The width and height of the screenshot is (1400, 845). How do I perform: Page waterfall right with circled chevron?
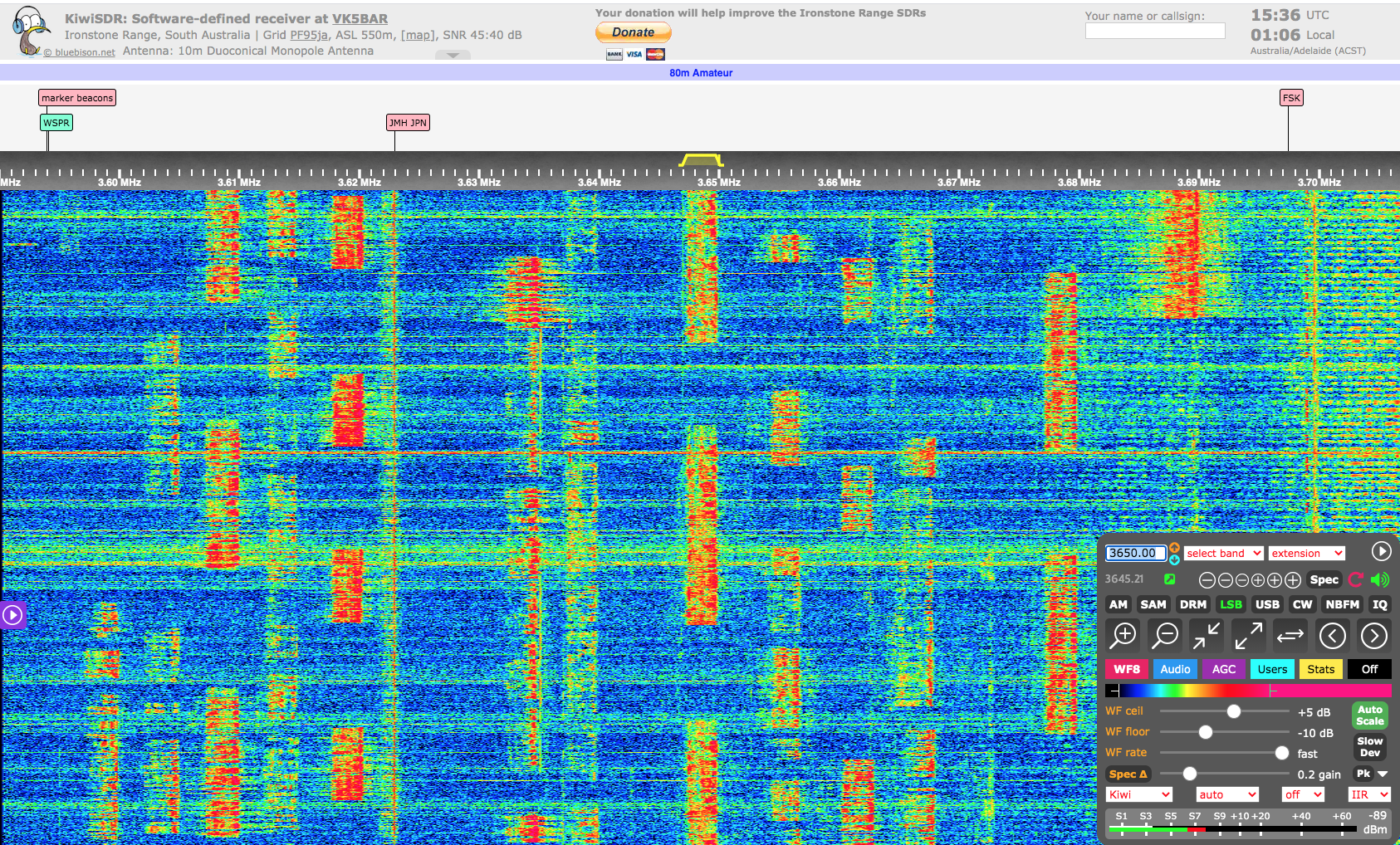[x=1373, y=636]
